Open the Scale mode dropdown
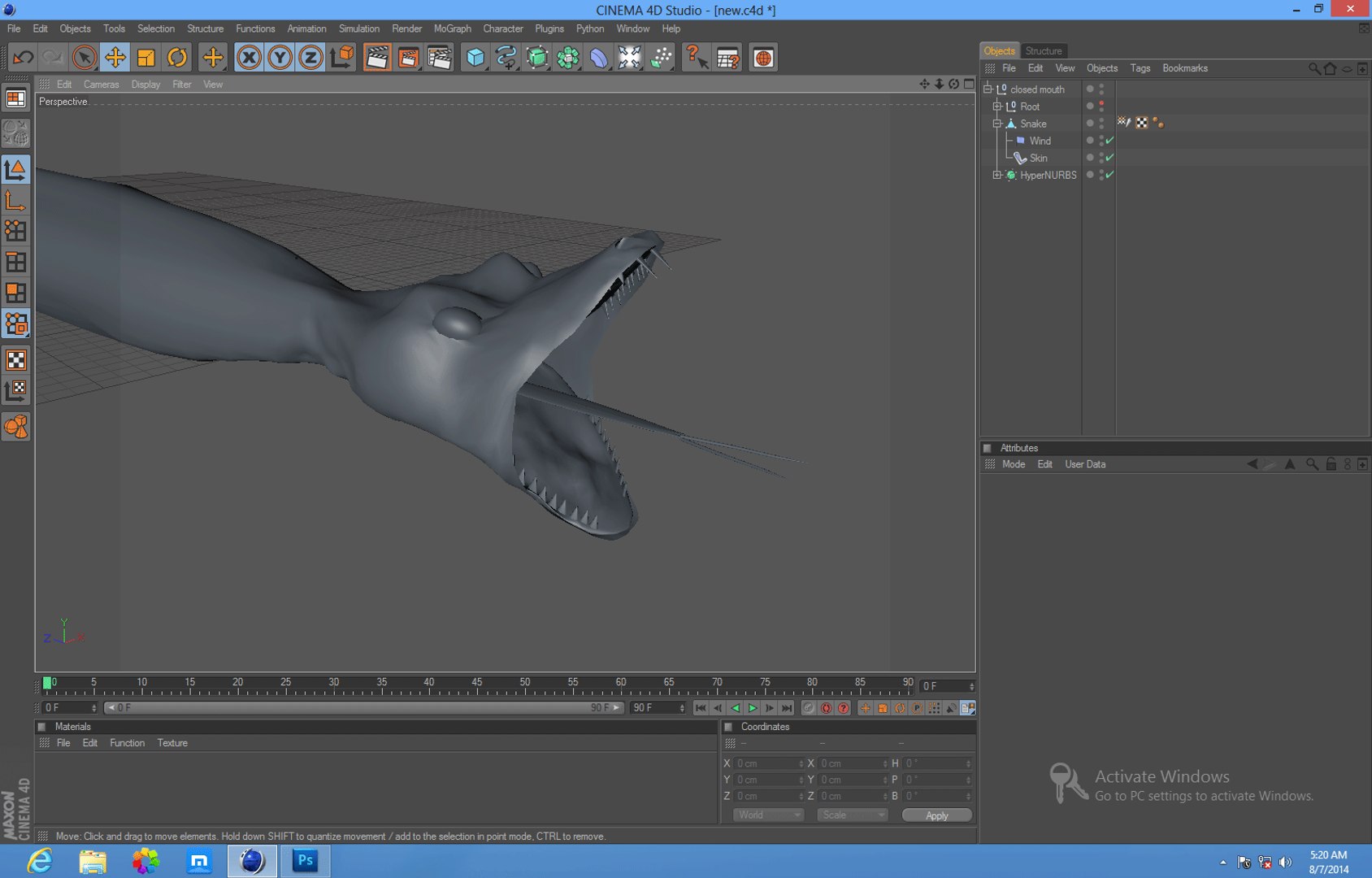The width and height of the screenshot is (1372, 878). pos(852,815)
